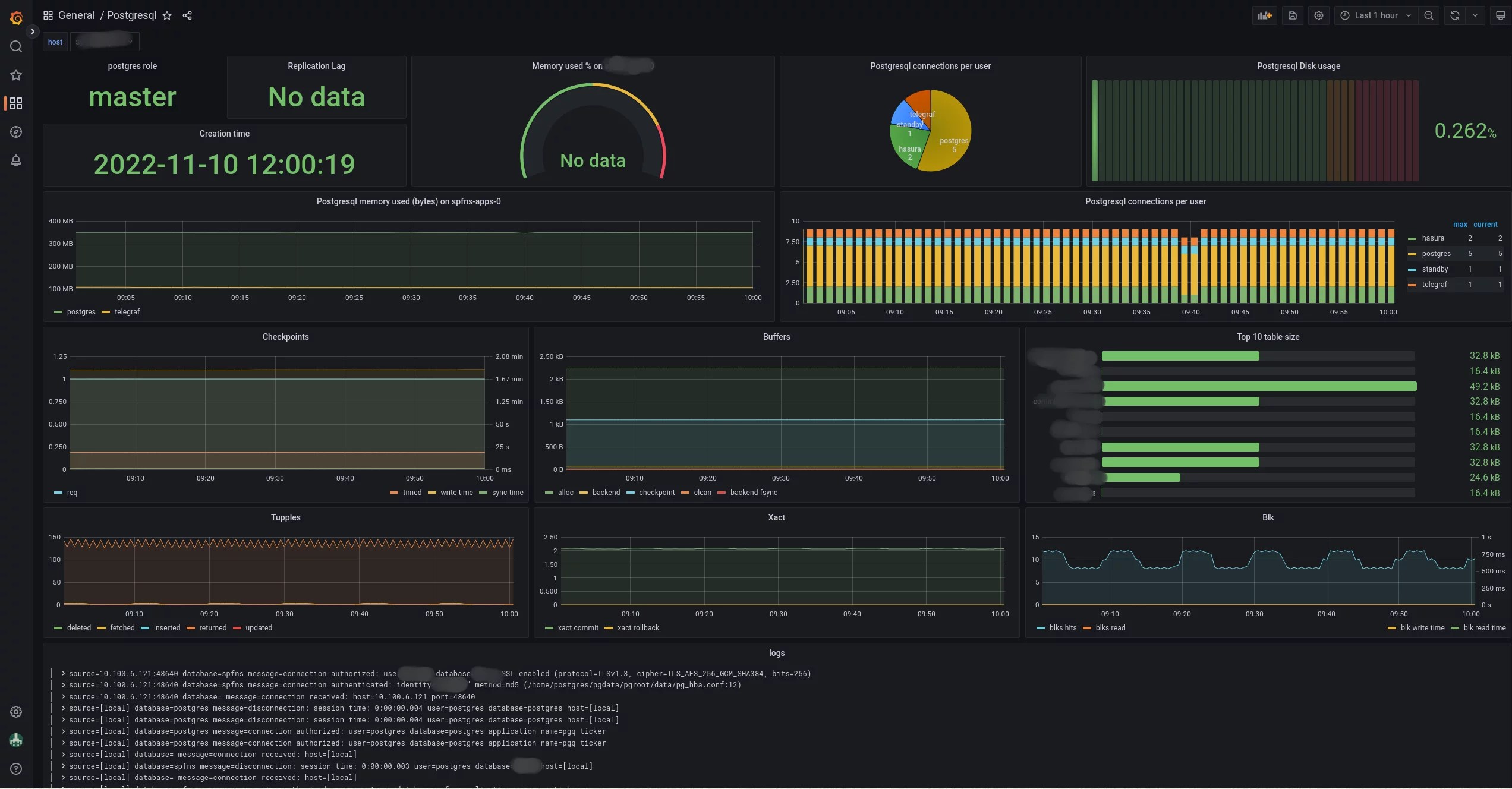Screen dimensions: 1512x789
Task: Save the dashboard using the disk icon
Action: tap(1292, 15)
